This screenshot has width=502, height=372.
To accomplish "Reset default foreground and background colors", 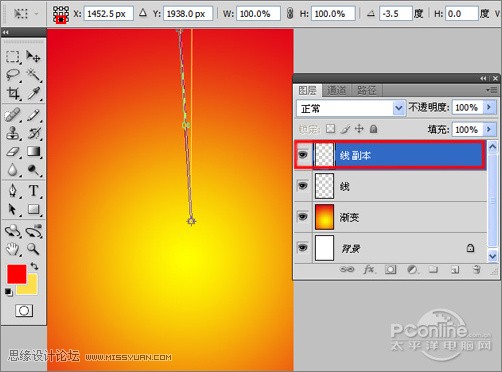I will pos(9,292).
